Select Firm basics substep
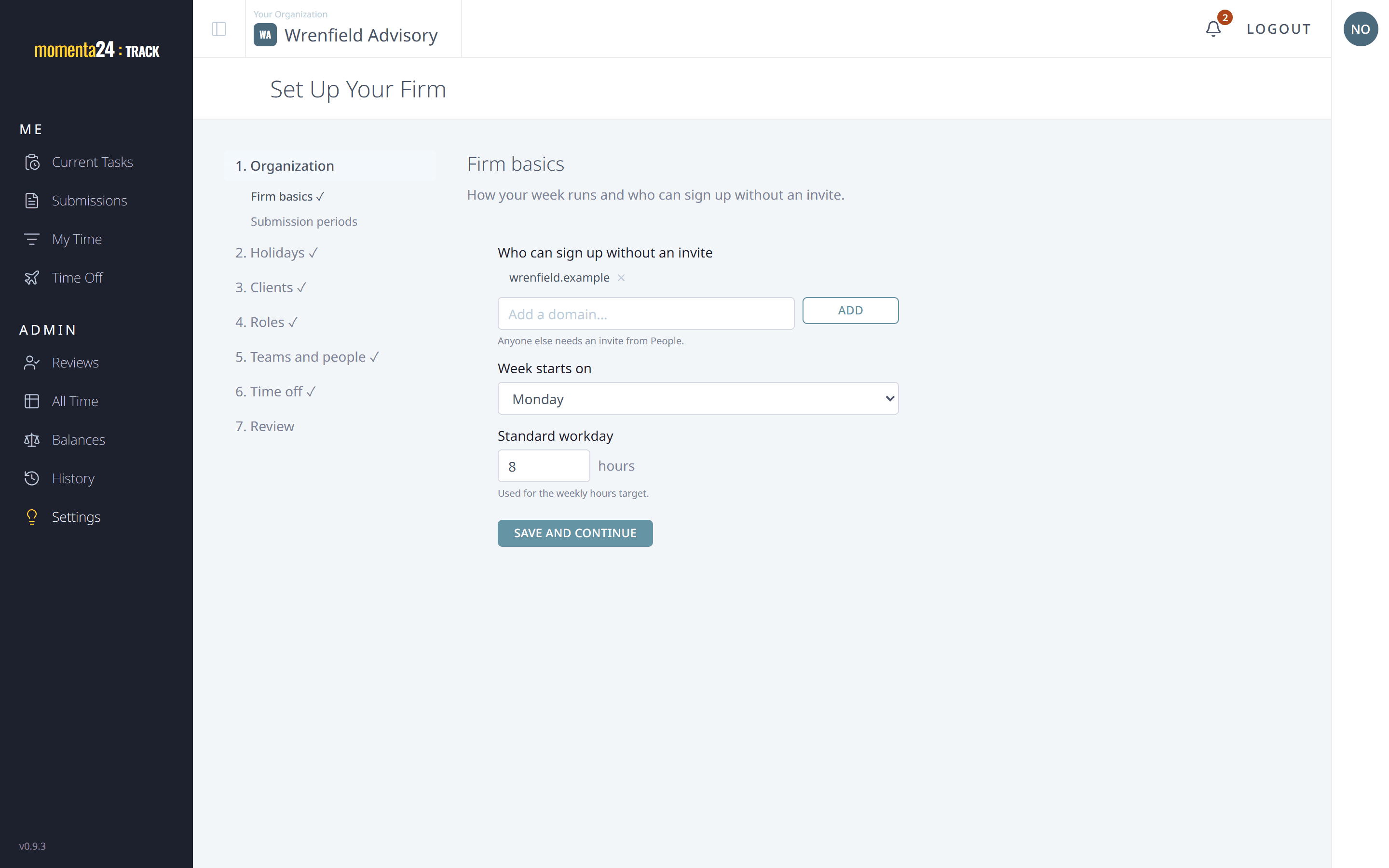 point(287,196)
